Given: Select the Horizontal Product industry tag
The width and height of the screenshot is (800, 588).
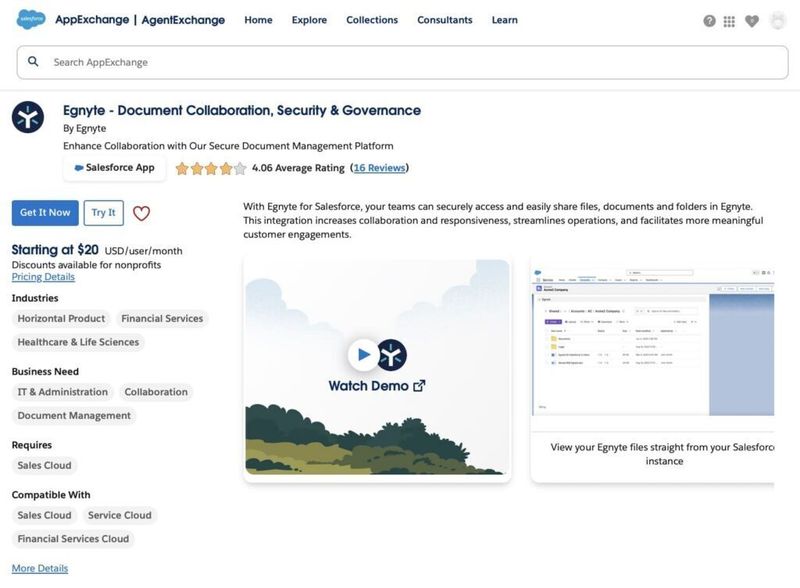Looking at the screenshot, I should [x=61, y=318].
